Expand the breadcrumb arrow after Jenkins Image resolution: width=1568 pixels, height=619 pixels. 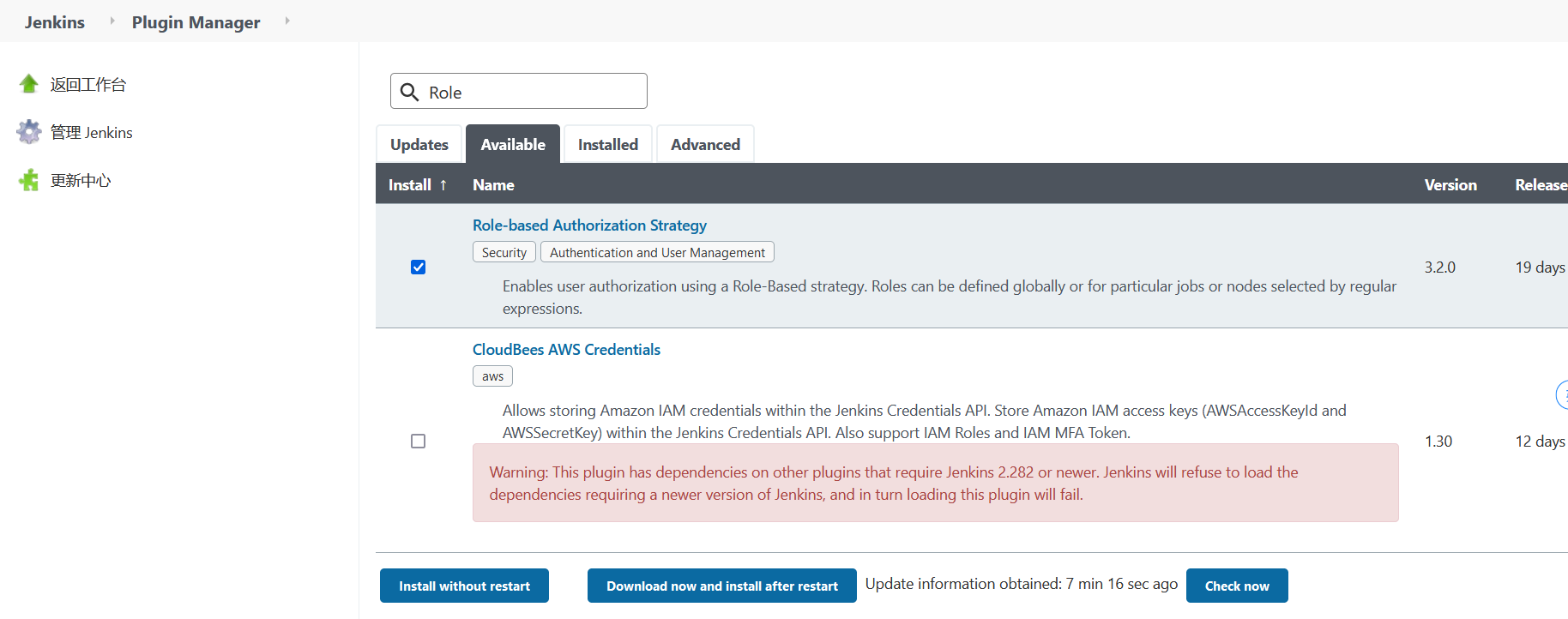112,21
